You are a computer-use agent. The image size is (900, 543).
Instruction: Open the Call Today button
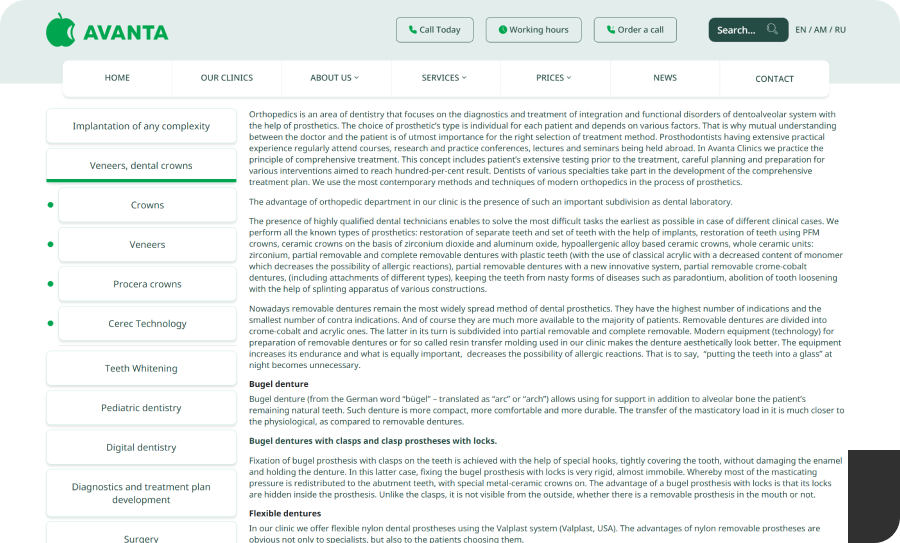pos(435,30)
